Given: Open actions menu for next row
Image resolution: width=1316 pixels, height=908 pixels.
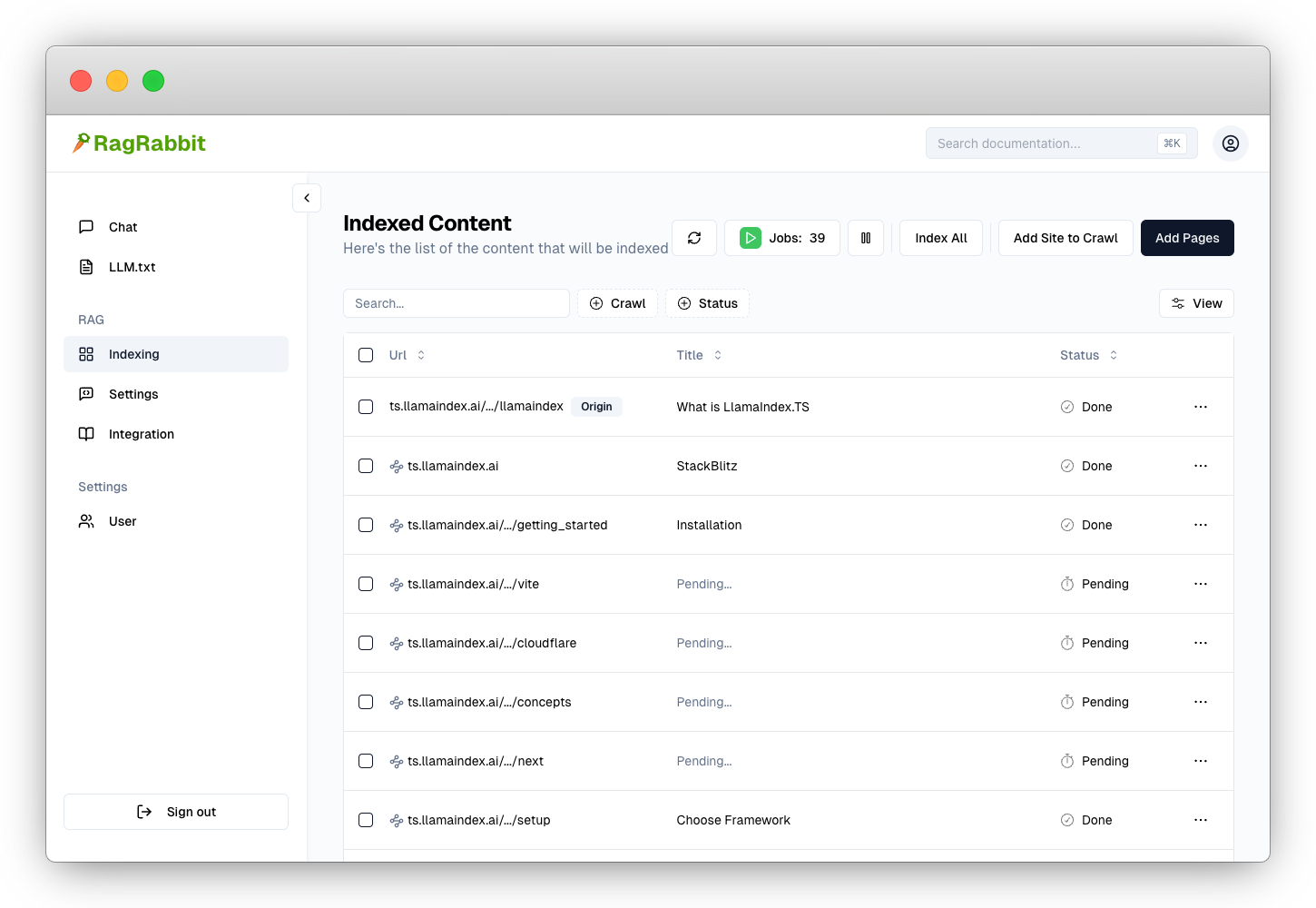Looking at the screenshot, I should (1201, 761).
